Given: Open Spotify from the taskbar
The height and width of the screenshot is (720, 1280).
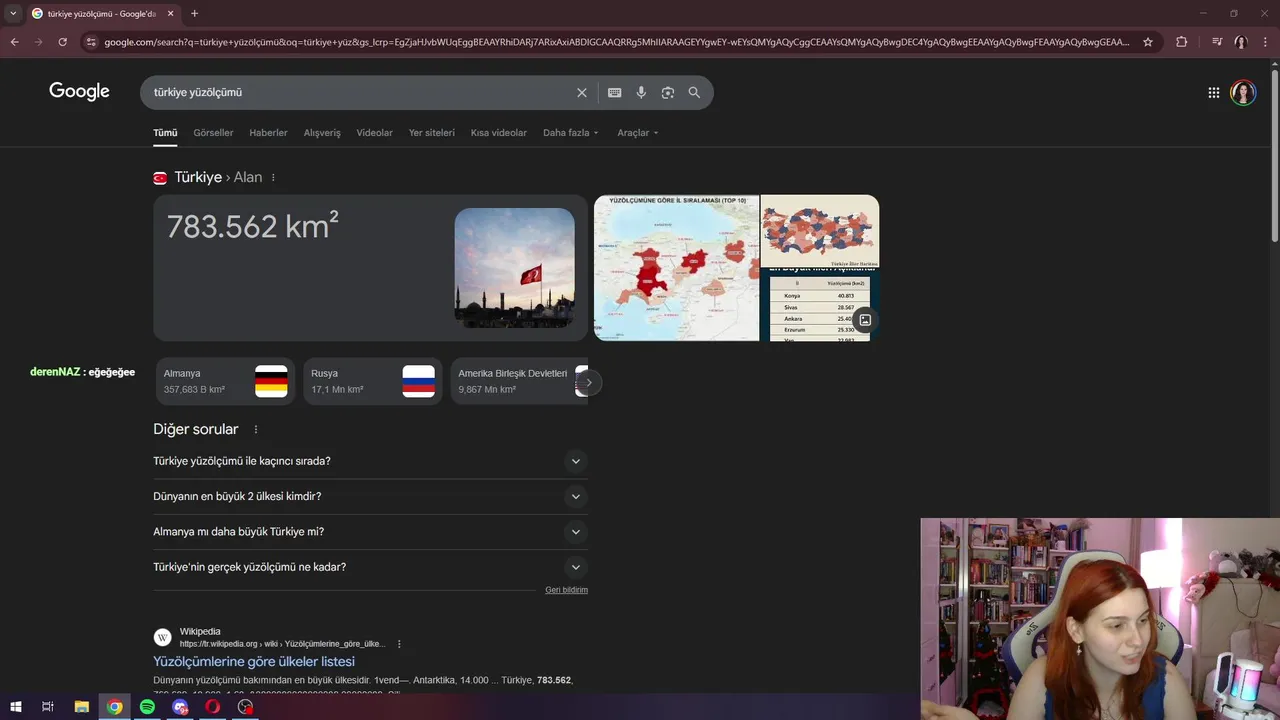Looking at the screenshot, I should pos(147,707).
